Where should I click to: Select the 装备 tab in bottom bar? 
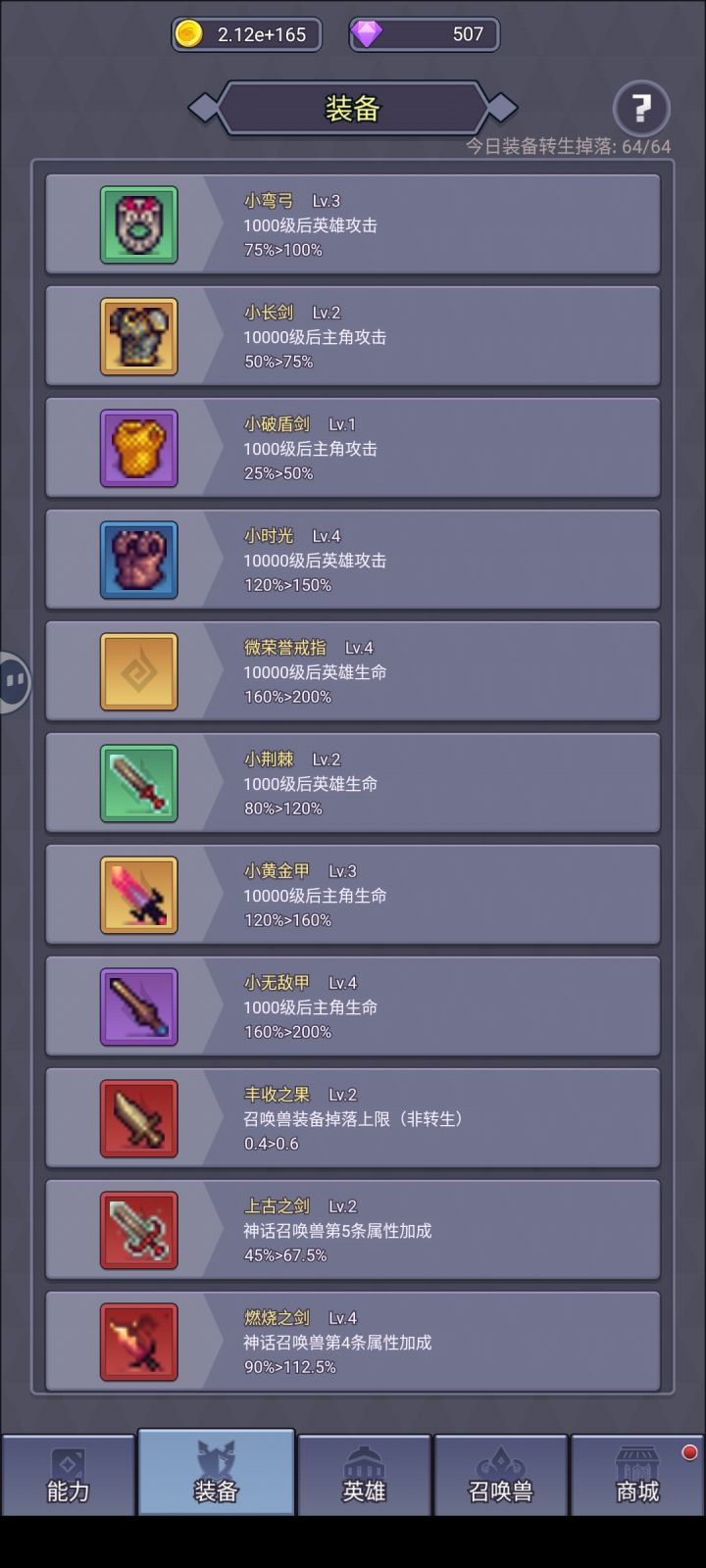tap(216, 1472)
